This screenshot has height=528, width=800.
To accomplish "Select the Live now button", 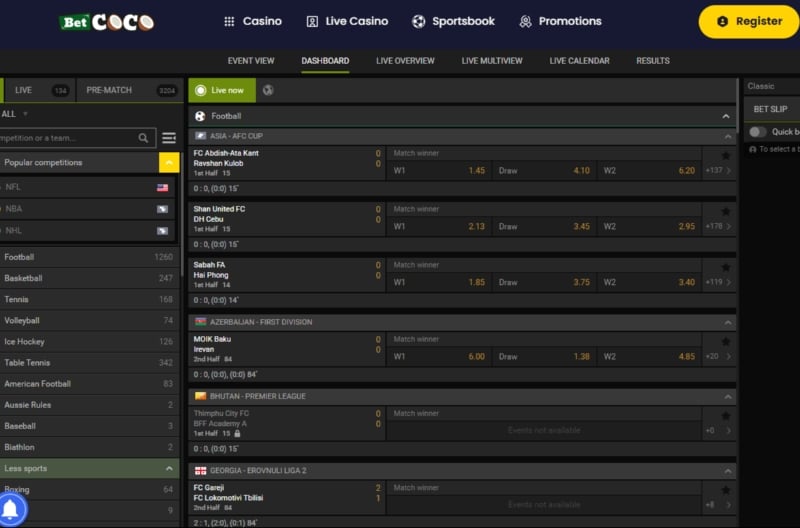I will pyautogui.click(x=222, y=90).
